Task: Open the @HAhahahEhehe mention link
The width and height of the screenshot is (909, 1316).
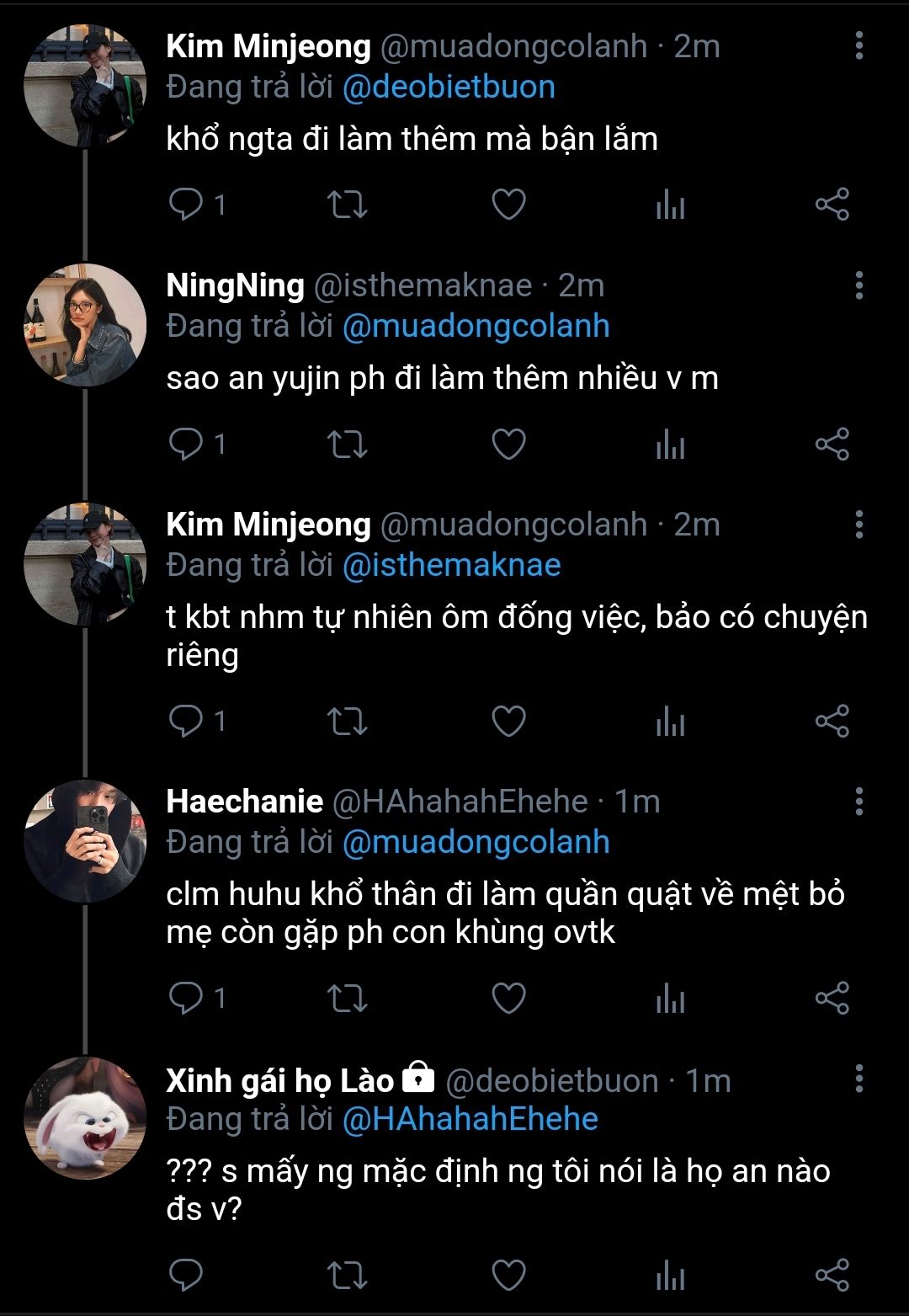Action: point(470,1119)
